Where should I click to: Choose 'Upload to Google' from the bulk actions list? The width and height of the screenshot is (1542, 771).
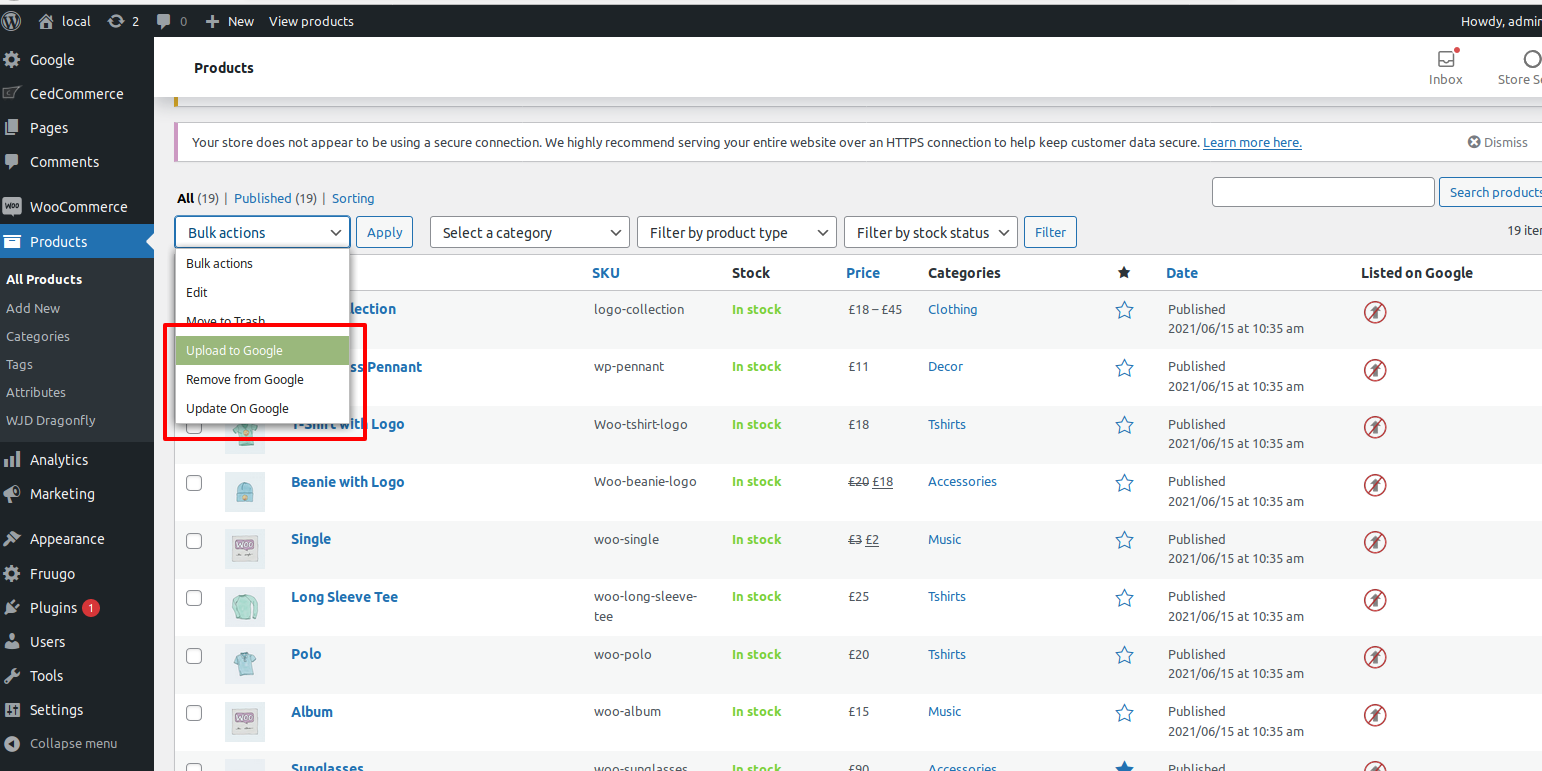(262, 351)
